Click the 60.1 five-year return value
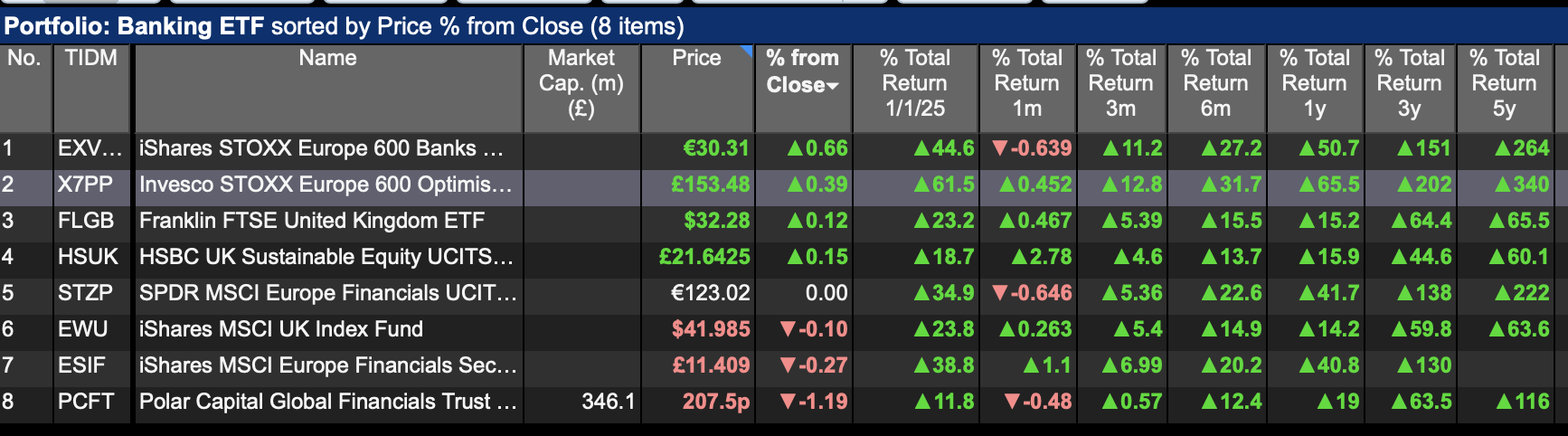Image resolution: width=1568 pixels, height=436 pixels. (1519, 257)
